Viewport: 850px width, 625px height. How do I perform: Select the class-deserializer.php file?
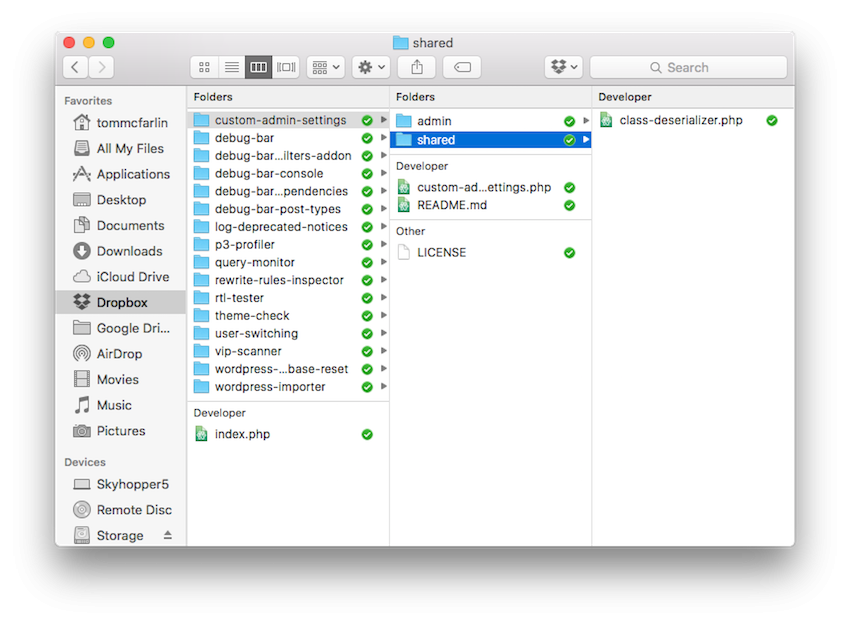point(693,120)
